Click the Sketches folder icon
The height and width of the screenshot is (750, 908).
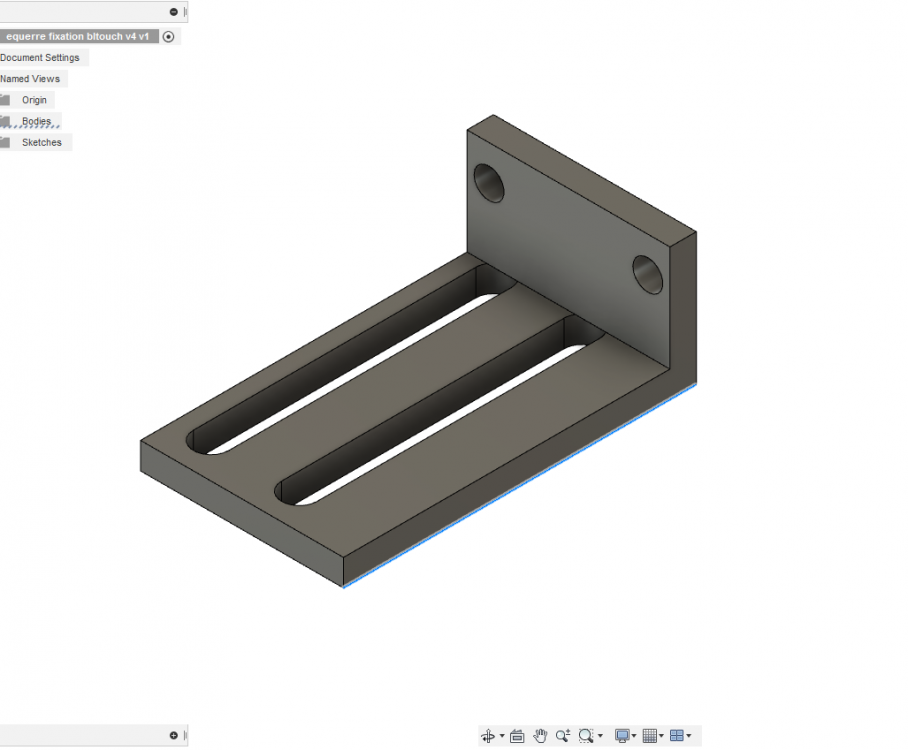5,142
